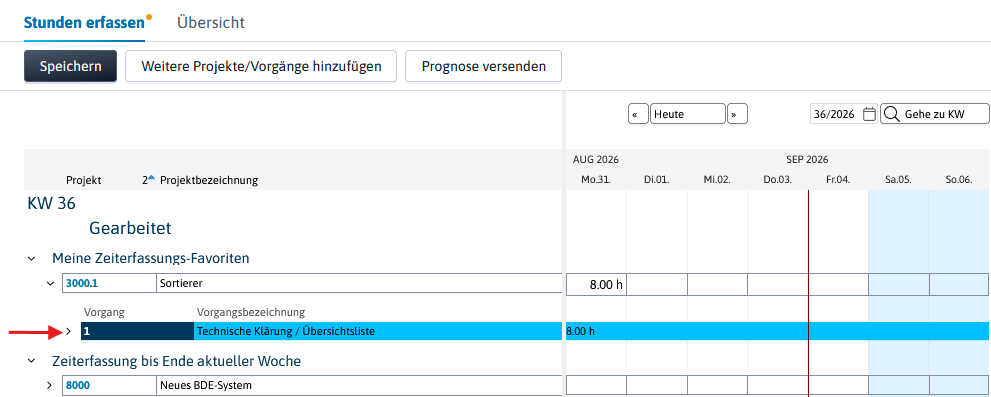
Task: Click the KW 36 heading
Action: [51, 204]
